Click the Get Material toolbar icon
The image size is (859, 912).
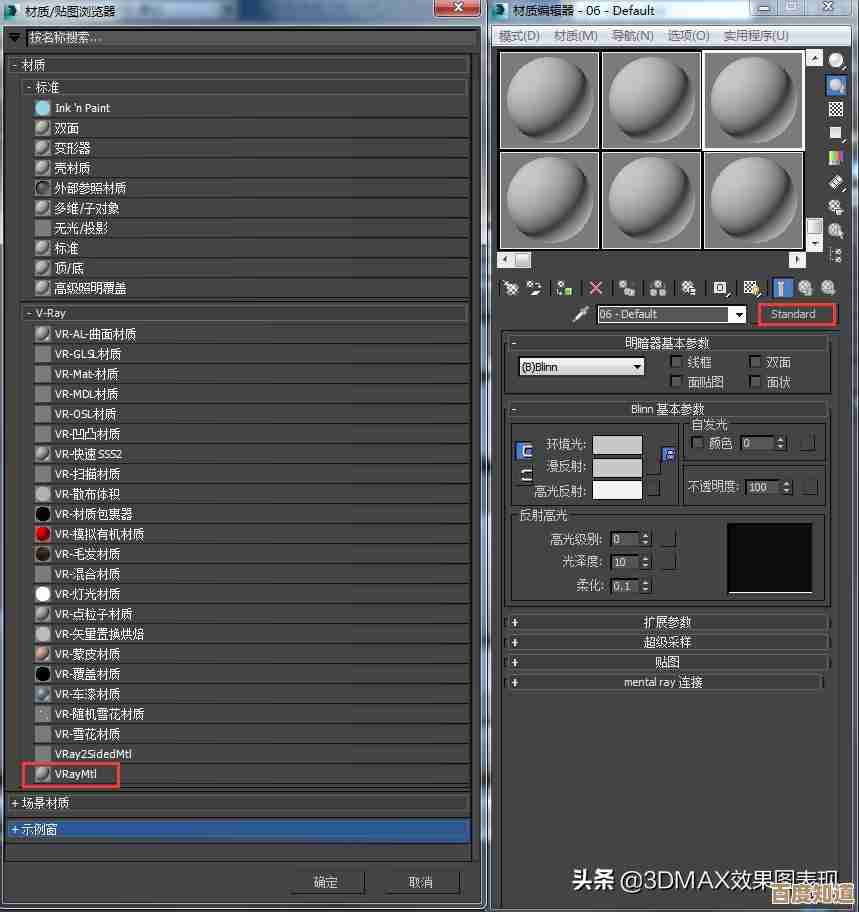(511, 288)
